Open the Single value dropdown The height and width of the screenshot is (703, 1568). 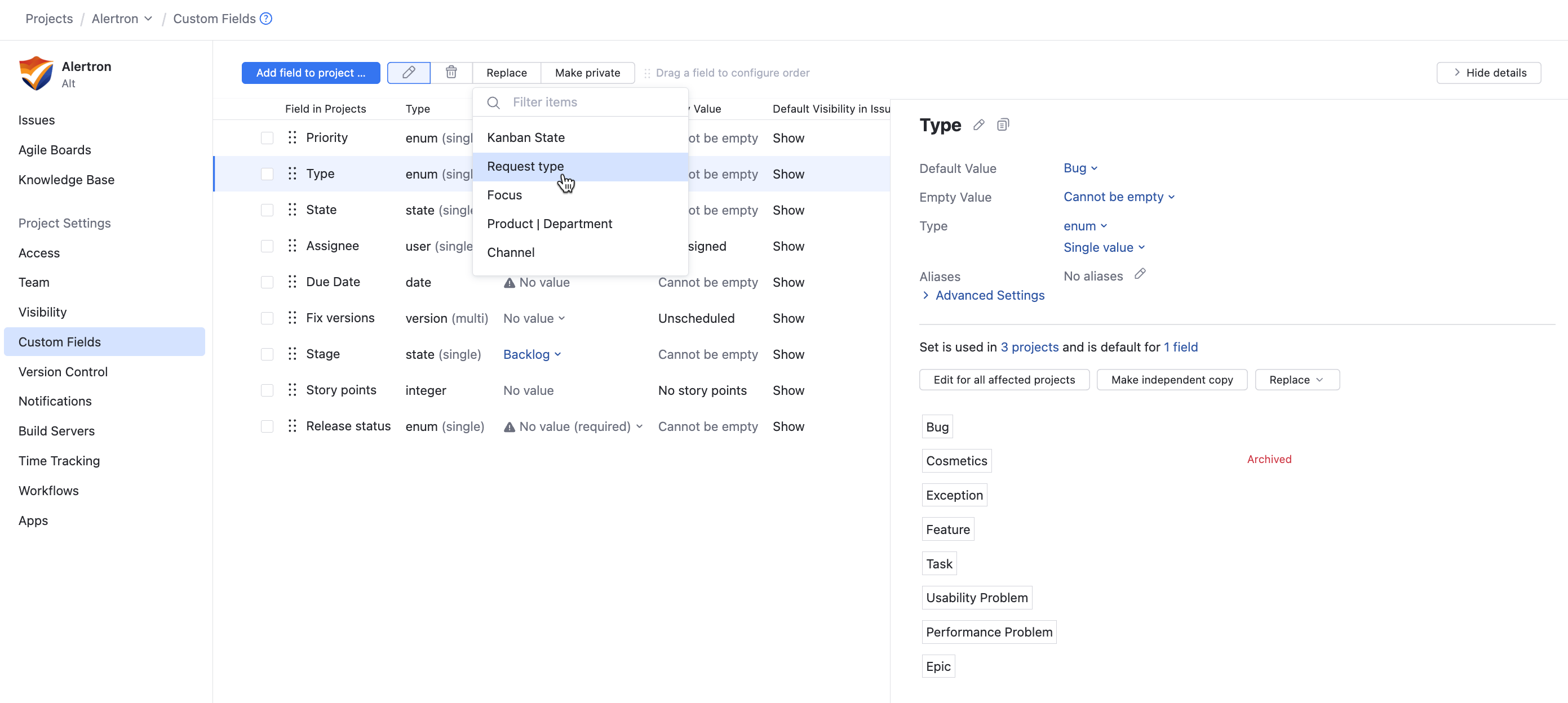click(1104, 247)
